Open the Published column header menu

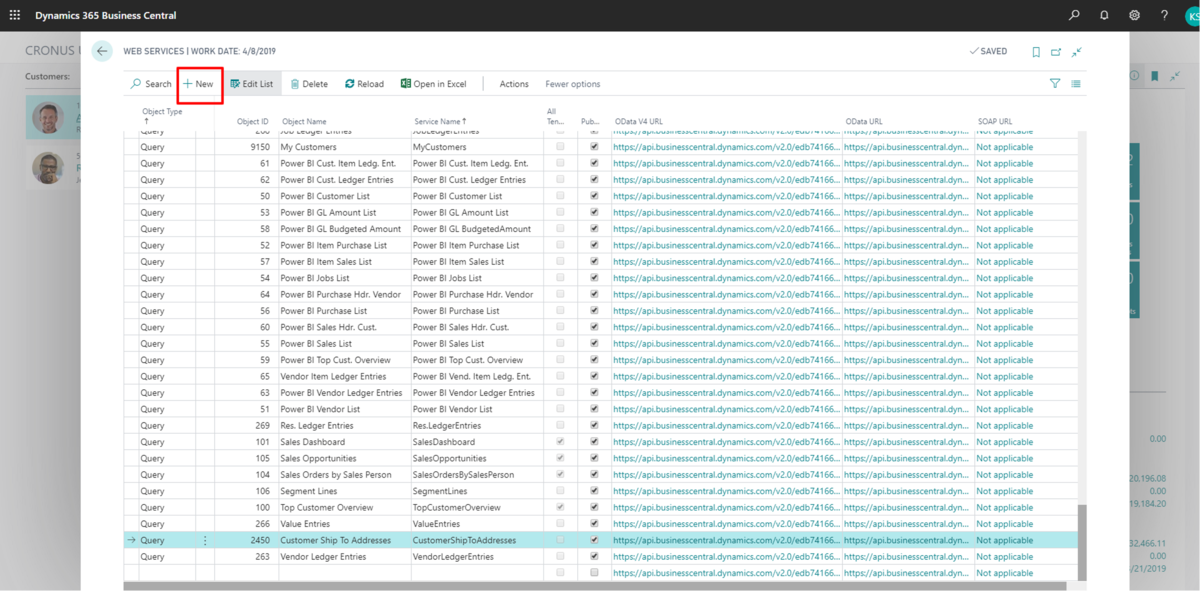pyautogui.click(x=590, y=121)
